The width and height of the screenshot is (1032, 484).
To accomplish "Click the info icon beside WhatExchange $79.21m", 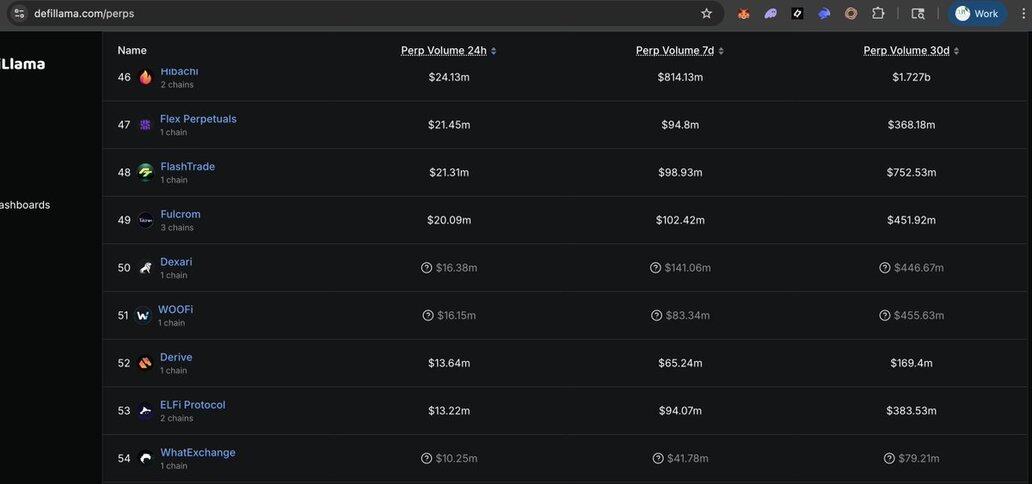I will 889,459.
